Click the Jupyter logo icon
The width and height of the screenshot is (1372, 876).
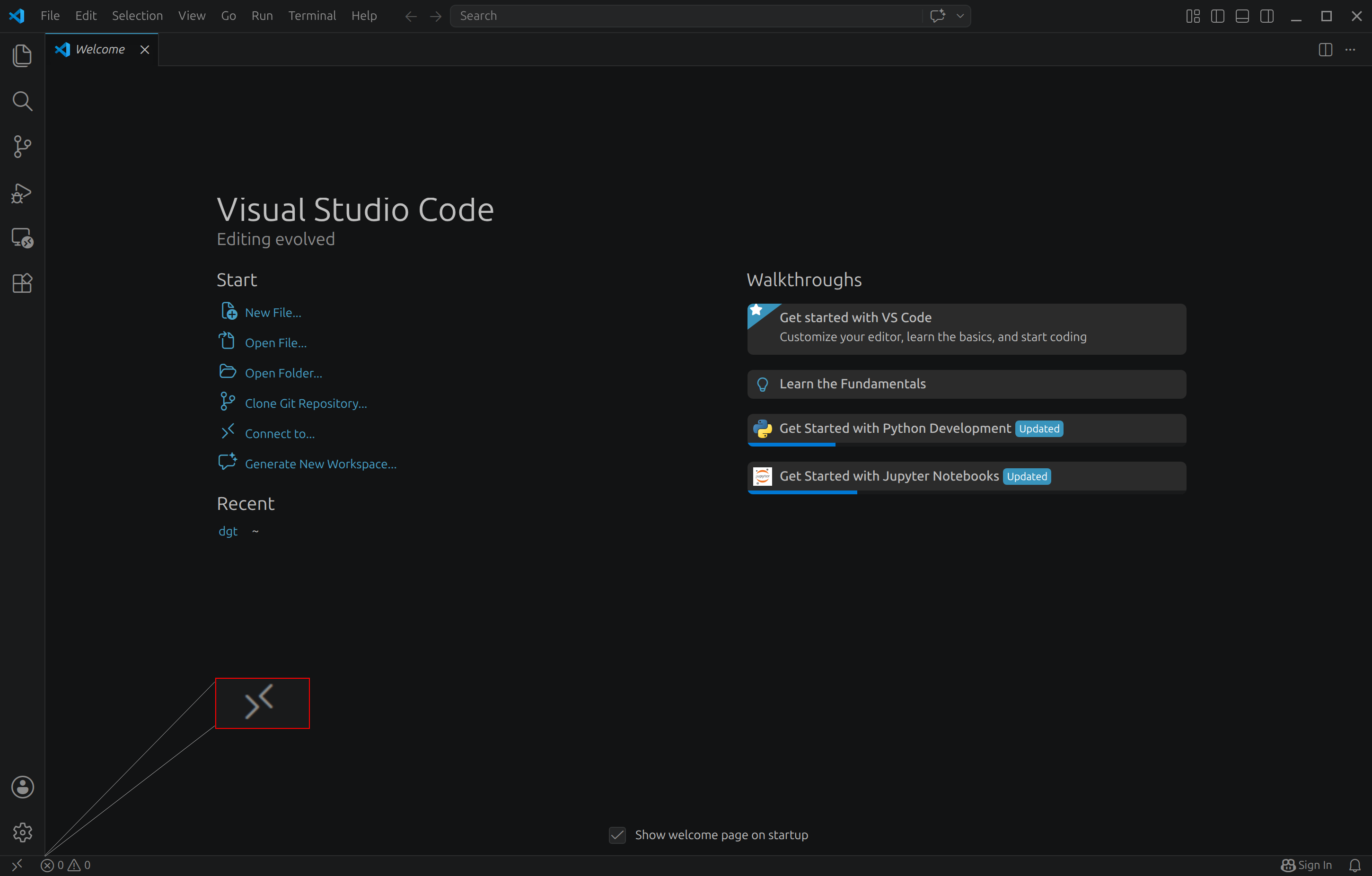click(762, 476)
